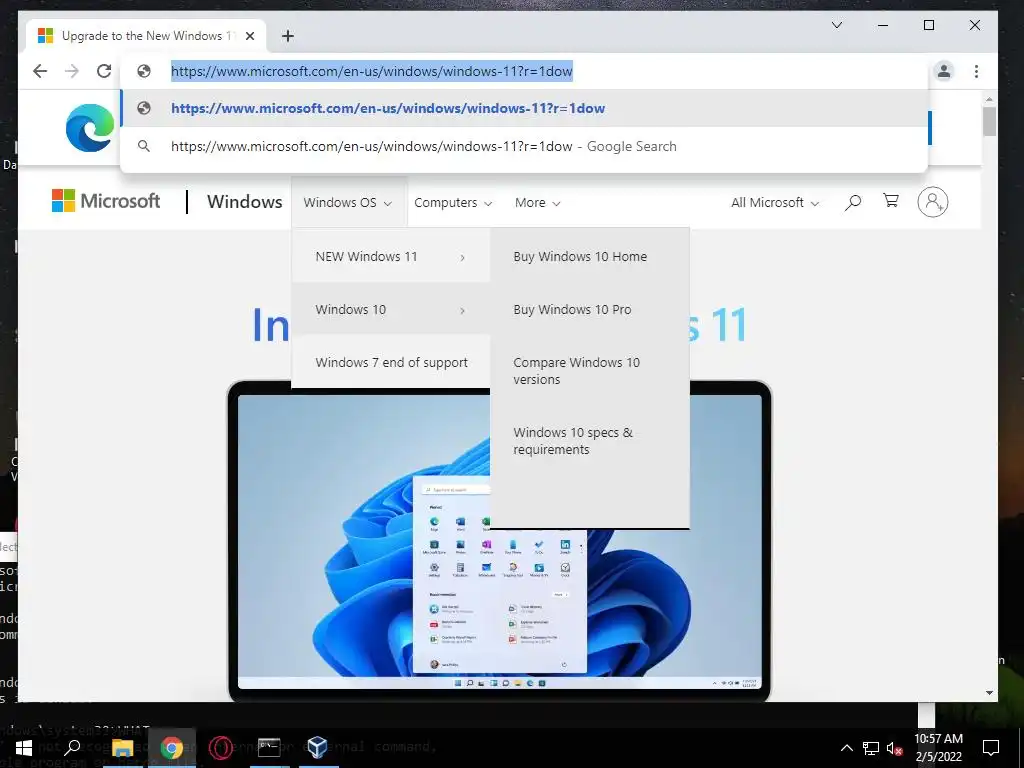Screen dimensions: 1024x768
Task: Select the bold URL autocomplete suggestion
Action: pyautogui.click(x=524, y=108)
